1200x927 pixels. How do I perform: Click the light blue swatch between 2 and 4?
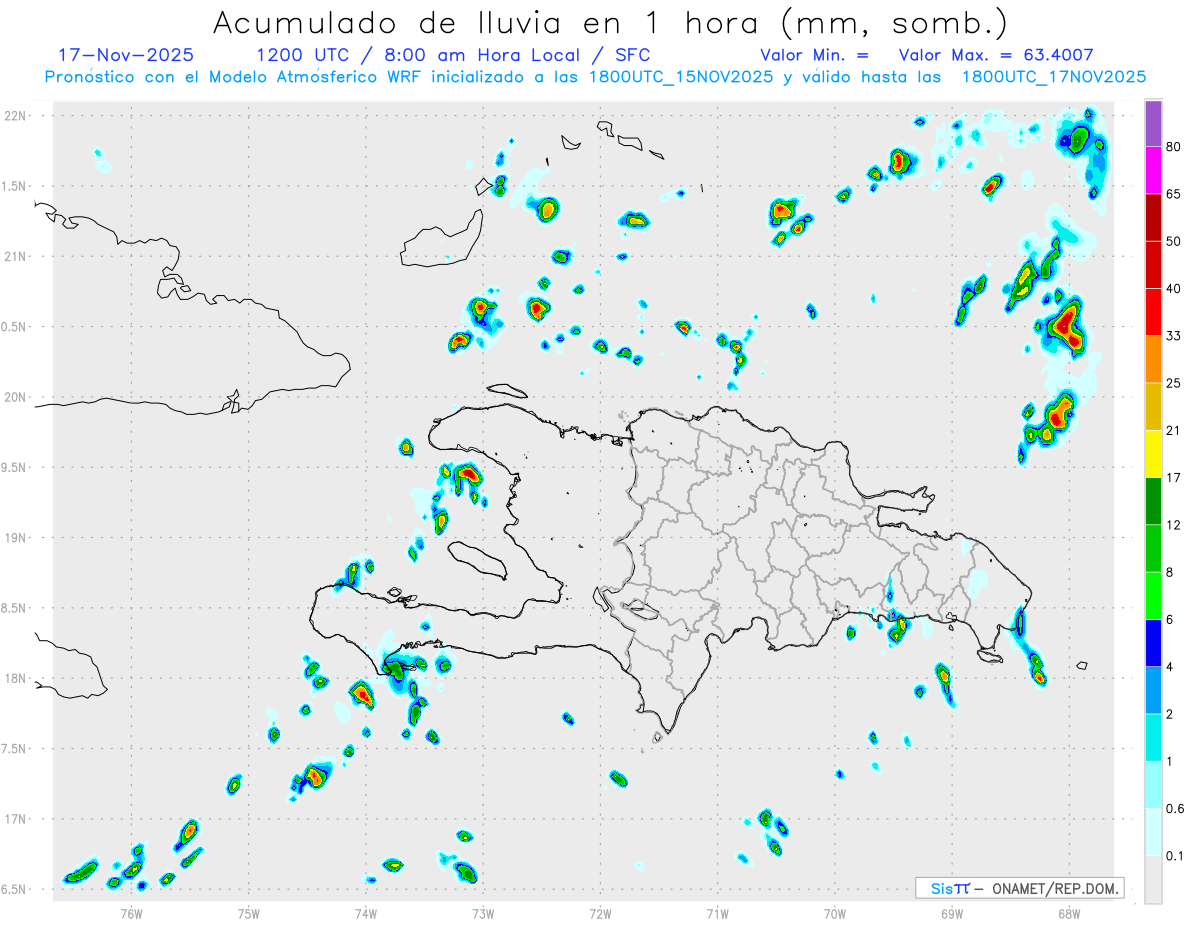(x=1153, y=689)
